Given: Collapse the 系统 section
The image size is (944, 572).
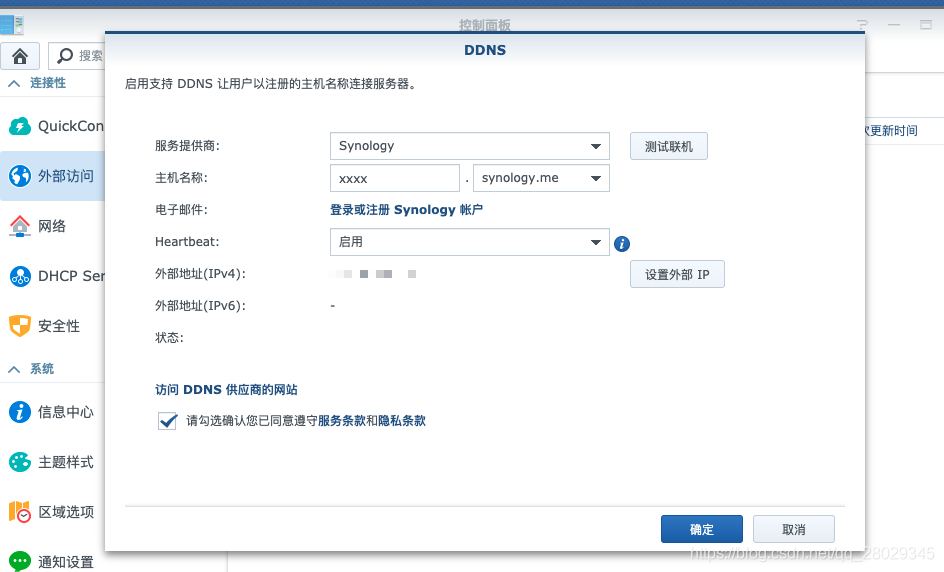Looking at the screenshot, I should pyautogui.click(x=14, y=369).
